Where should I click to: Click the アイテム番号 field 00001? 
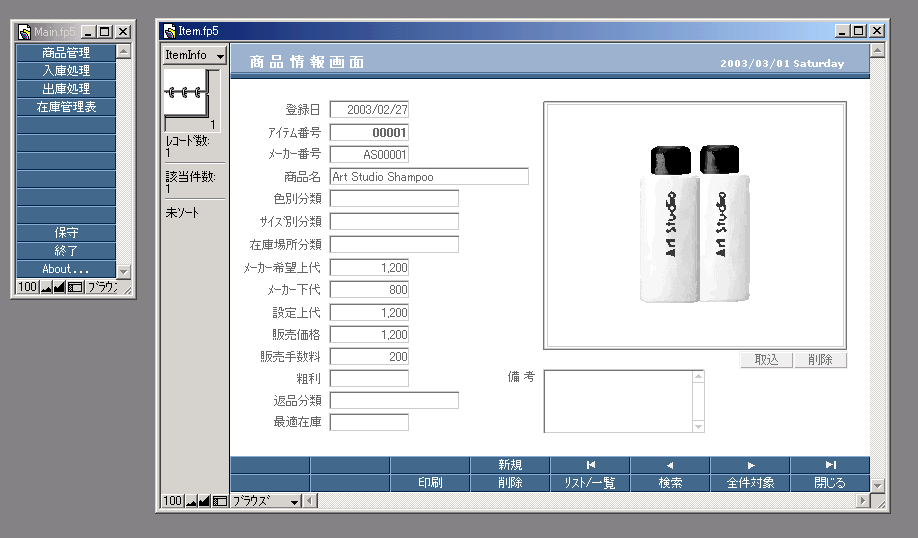point(369,132)
